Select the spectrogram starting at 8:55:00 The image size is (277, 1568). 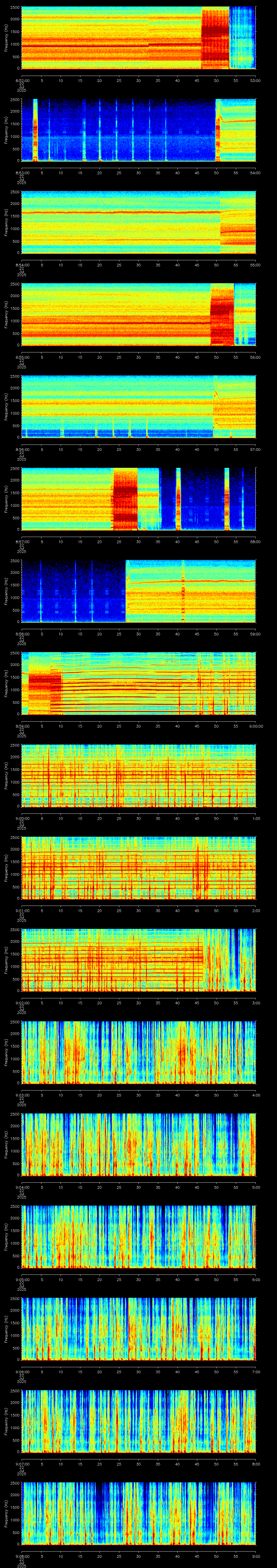click(x=138, y=314)
